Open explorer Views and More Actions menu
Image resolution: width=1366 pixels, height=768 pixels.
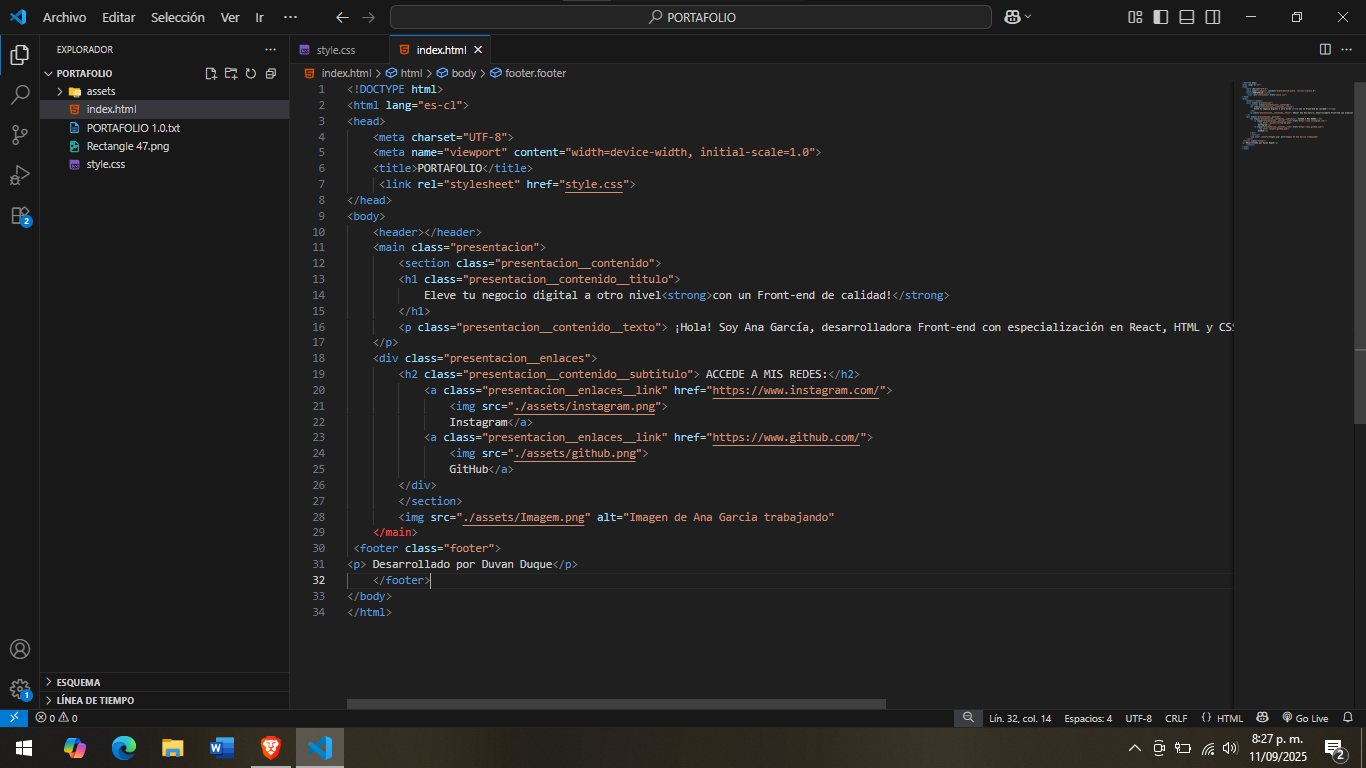[x=271, y=49]
